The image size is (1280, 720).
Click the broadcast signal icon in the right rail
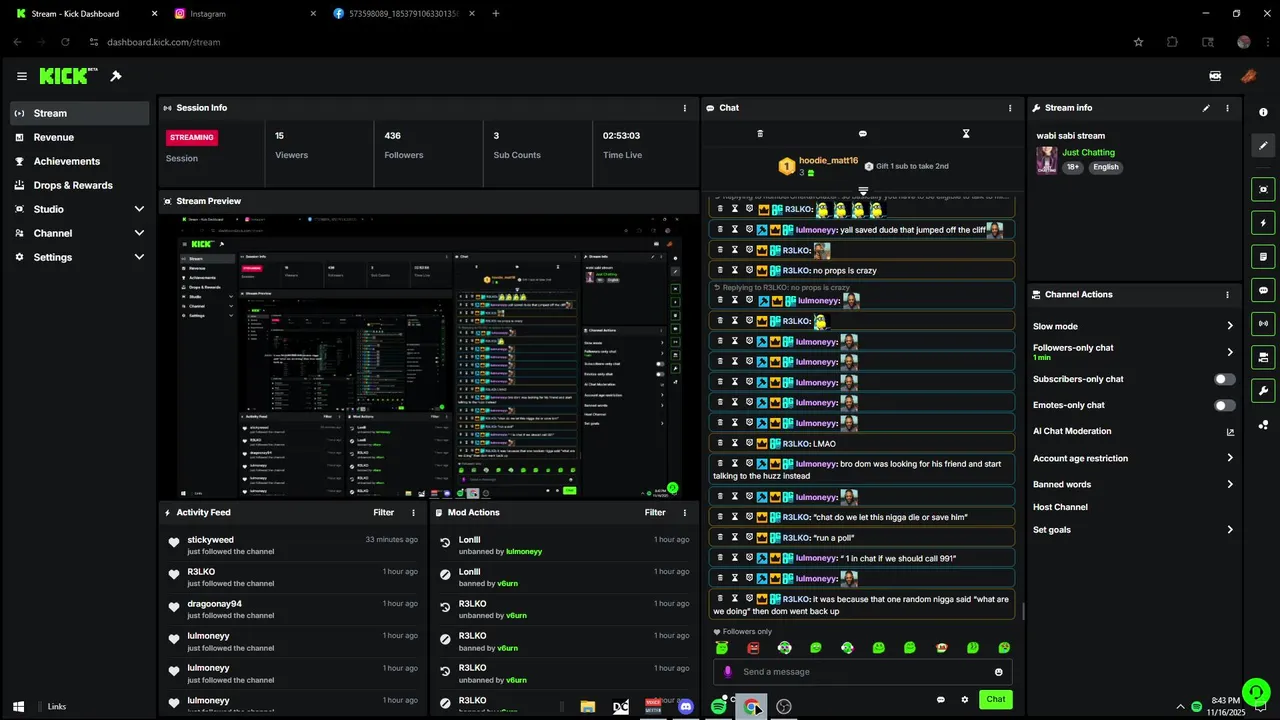(1263, 323)
